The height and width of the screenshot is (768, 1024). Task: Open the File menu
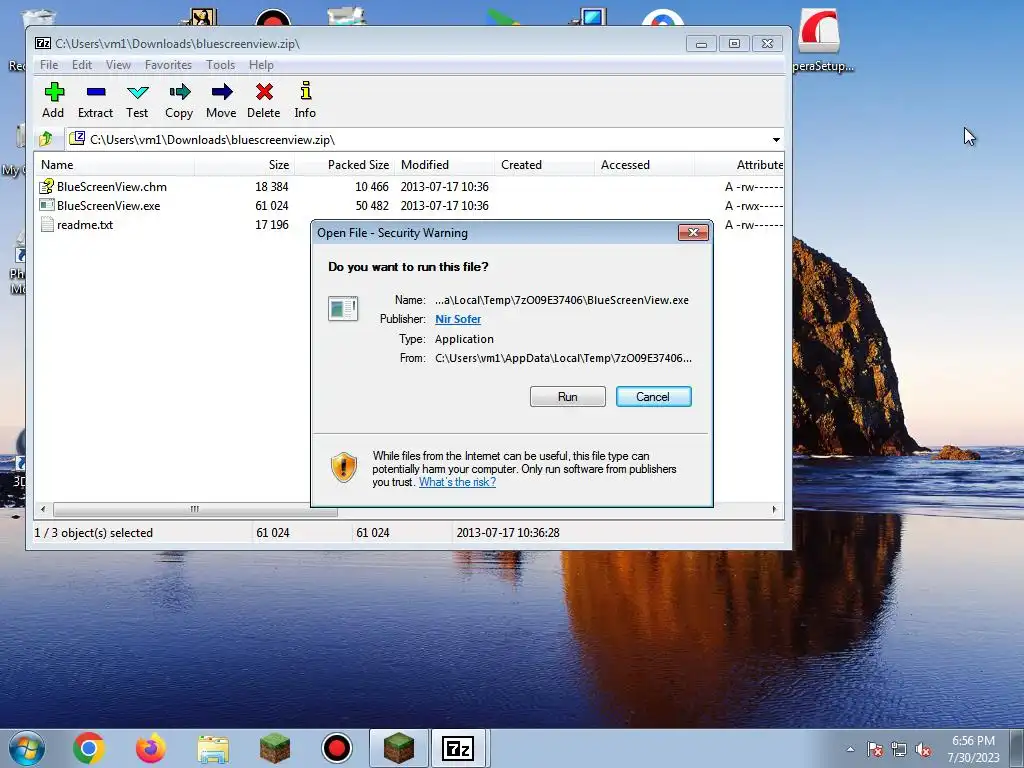[49, 65]
